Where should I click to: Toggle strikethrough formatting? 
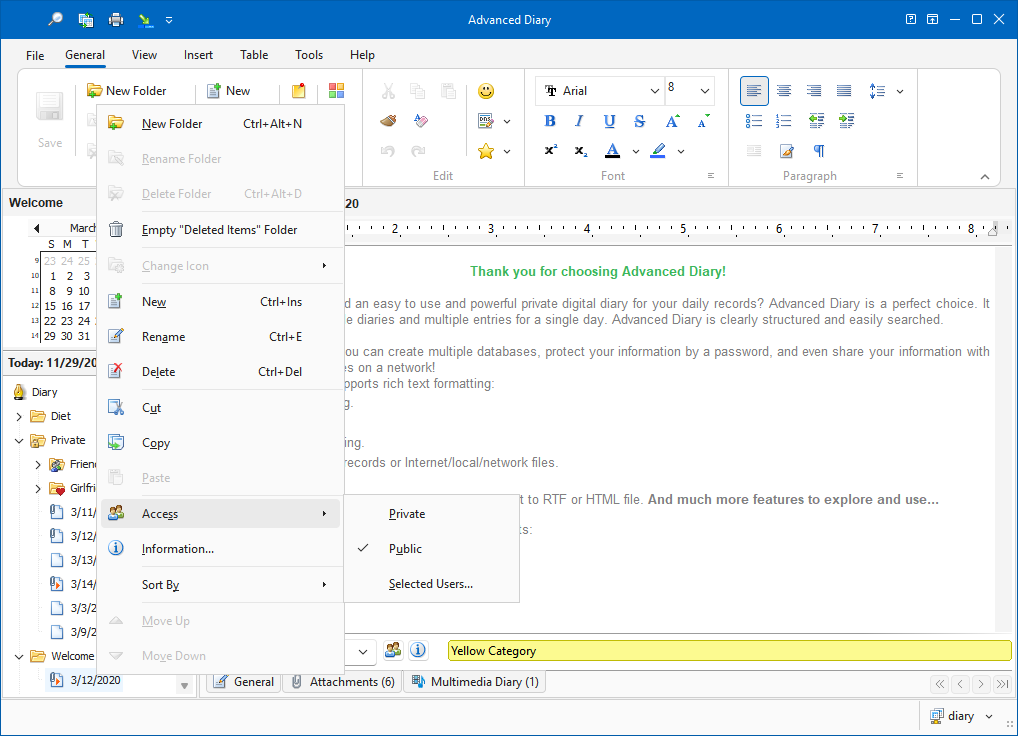(x=639, y=121)
